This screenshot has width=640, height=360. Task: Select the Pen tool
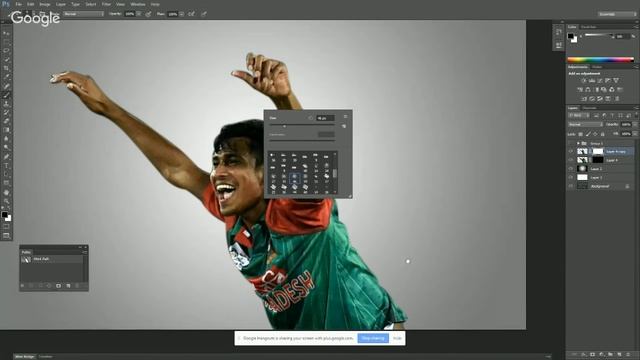coord(6,157)
